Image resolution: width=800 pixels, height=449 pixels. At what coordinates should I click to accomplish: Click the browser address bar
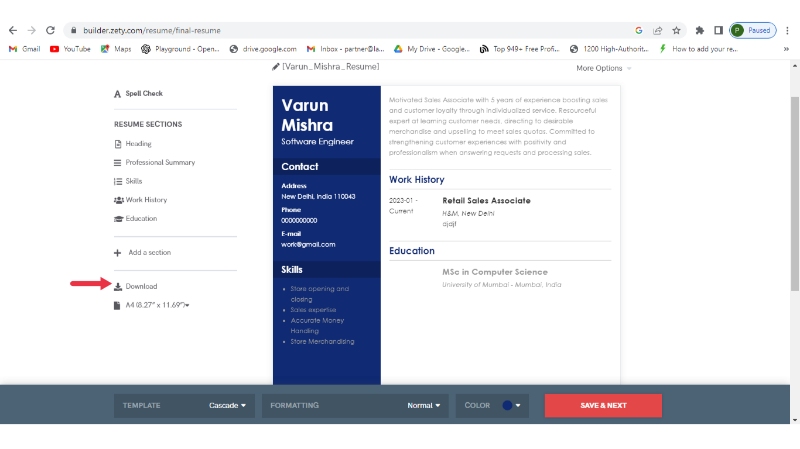click(x=350, y=30)
